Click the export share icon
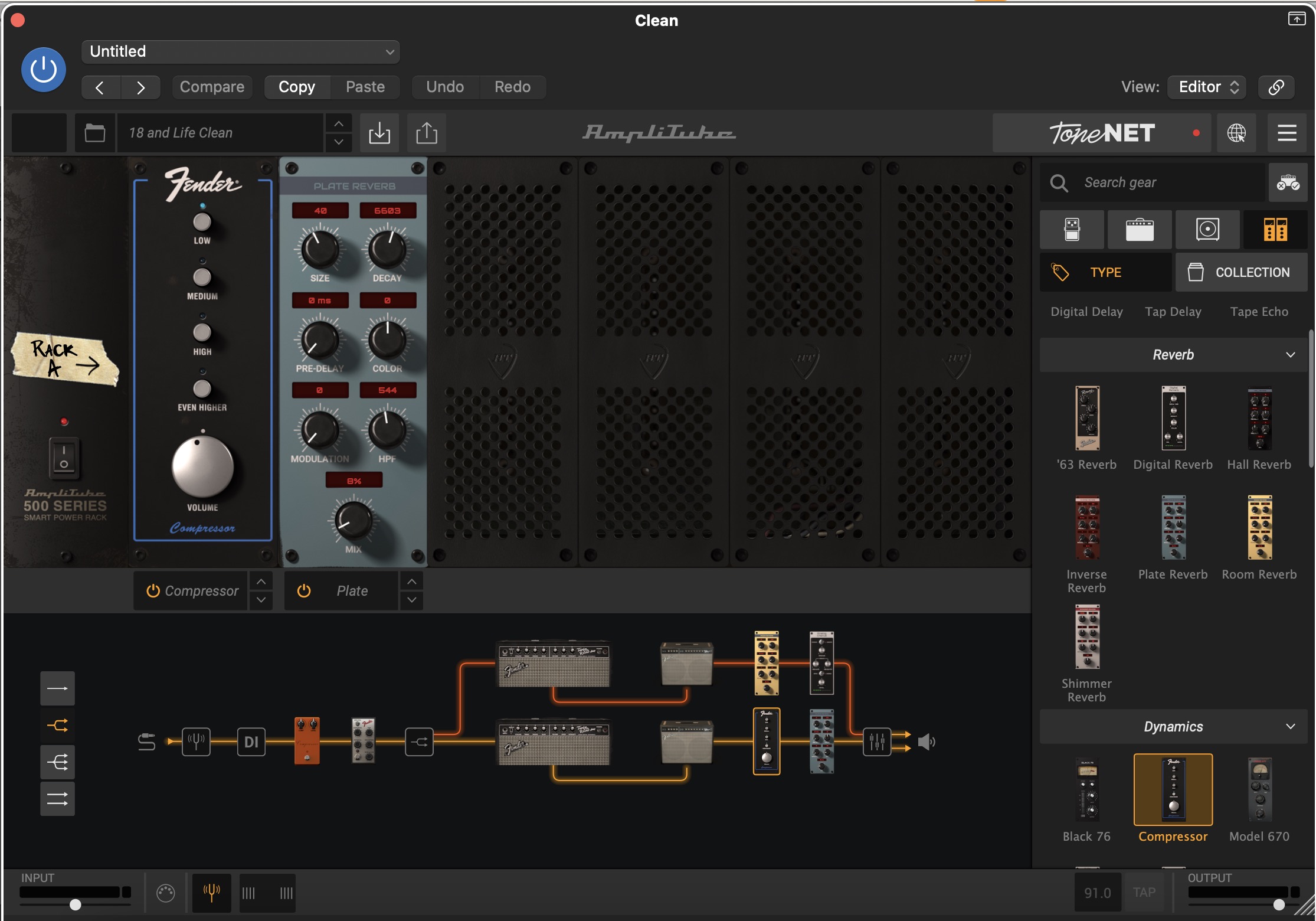Screen dimensions: 1316x921 coord(427,133)
